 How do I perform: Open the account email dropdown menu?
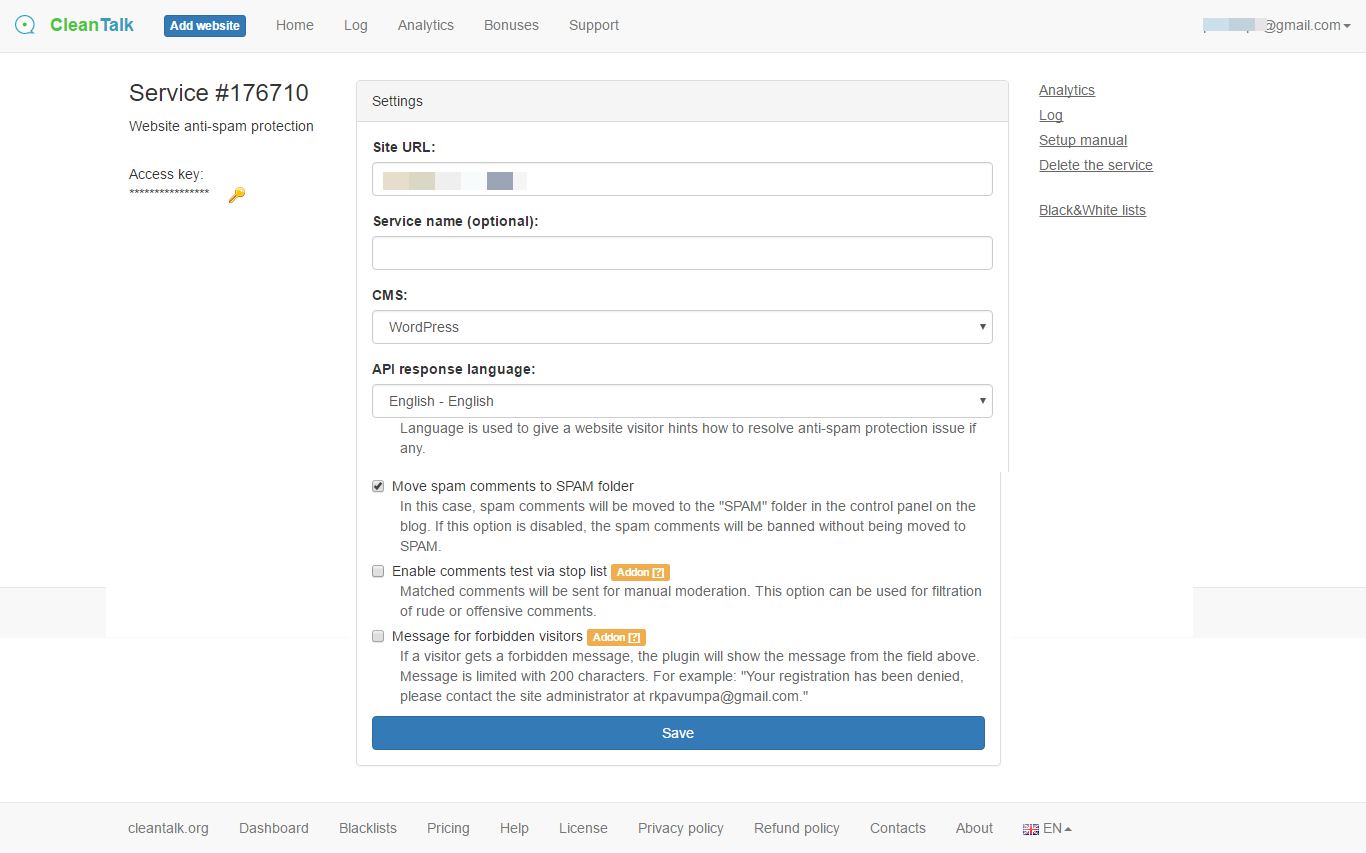tap(1277, 26)
